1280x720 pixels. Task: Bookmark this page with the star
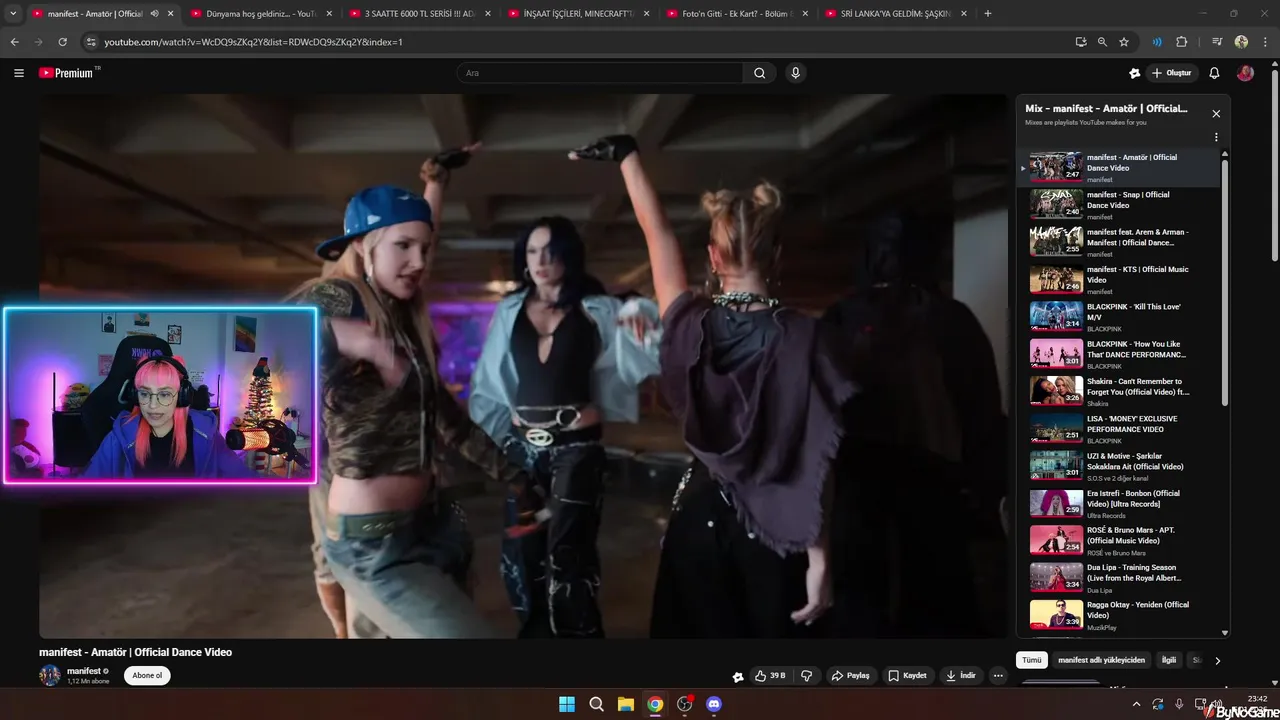tap(1124, 42)
